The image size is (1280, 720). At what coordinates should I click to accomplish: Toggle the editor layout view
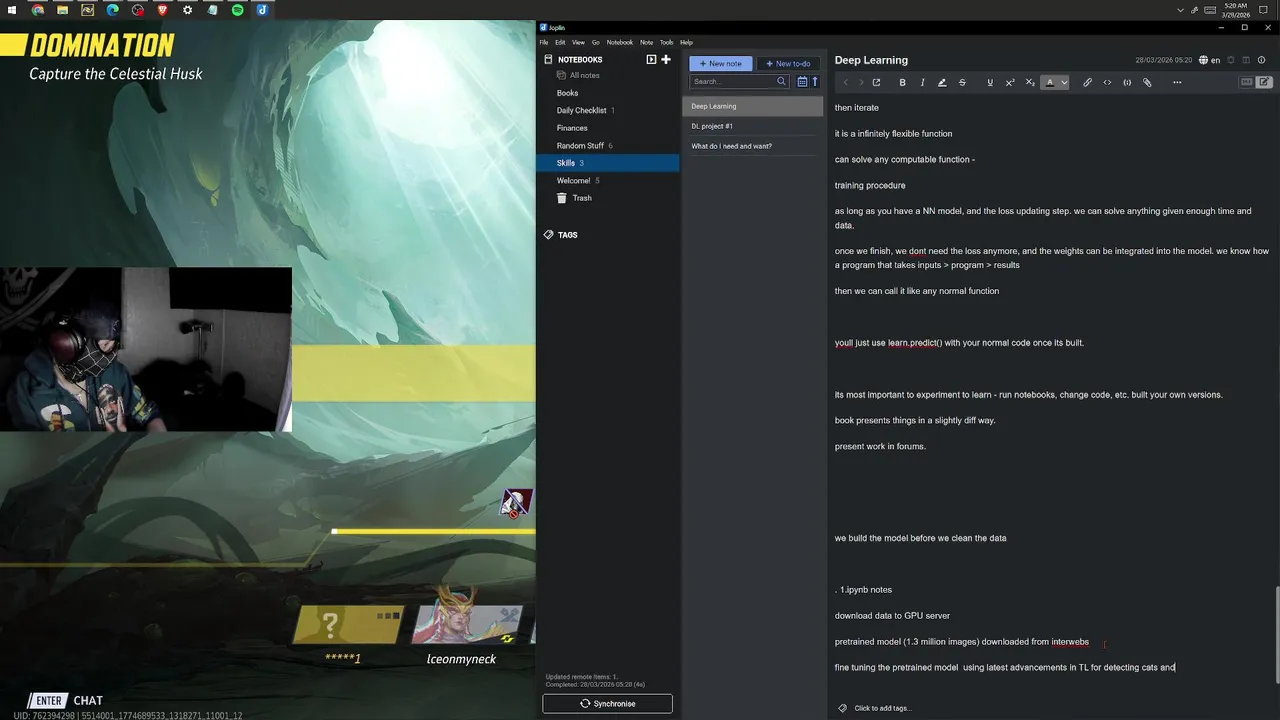[1247, 60]
